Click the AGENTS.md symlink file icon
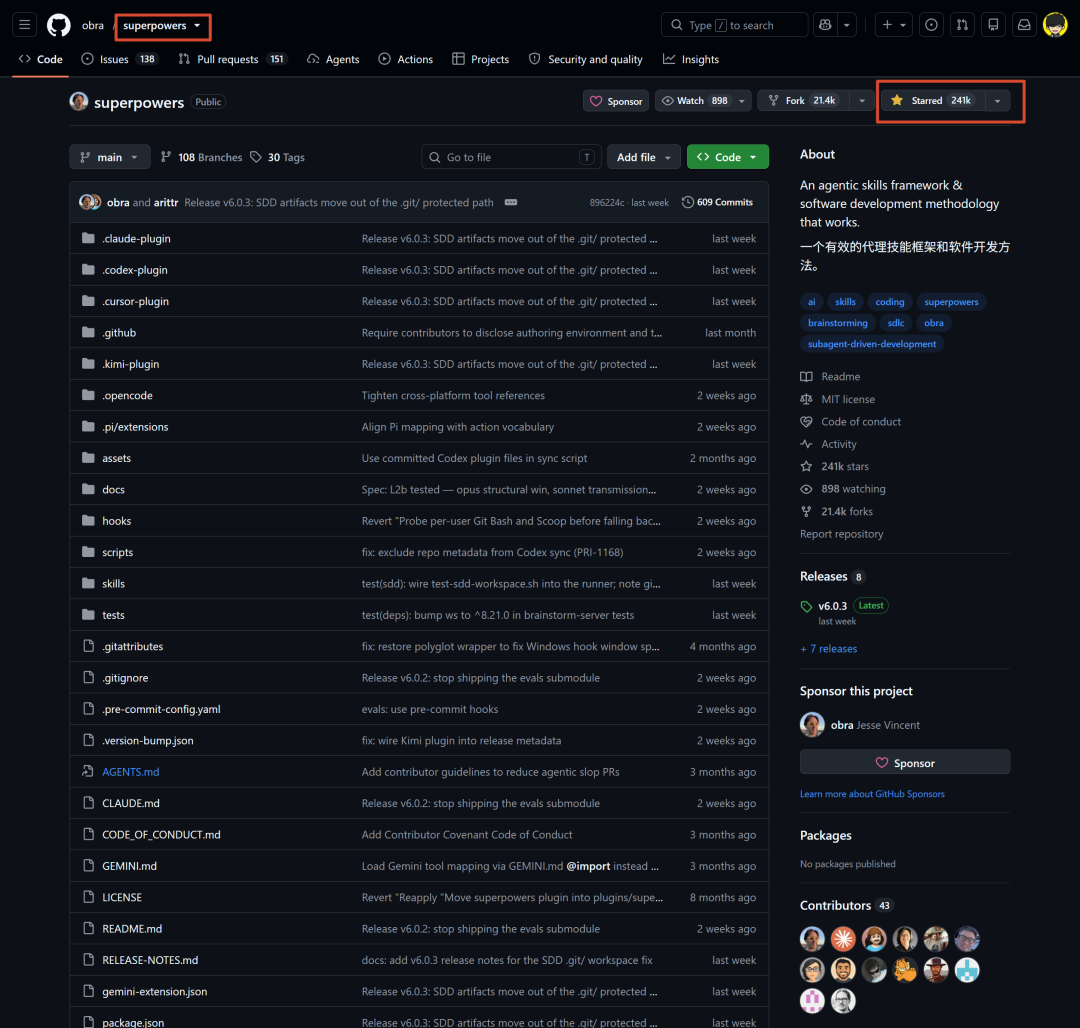This screenshot has height=1028, width=1080. point(88,771)
